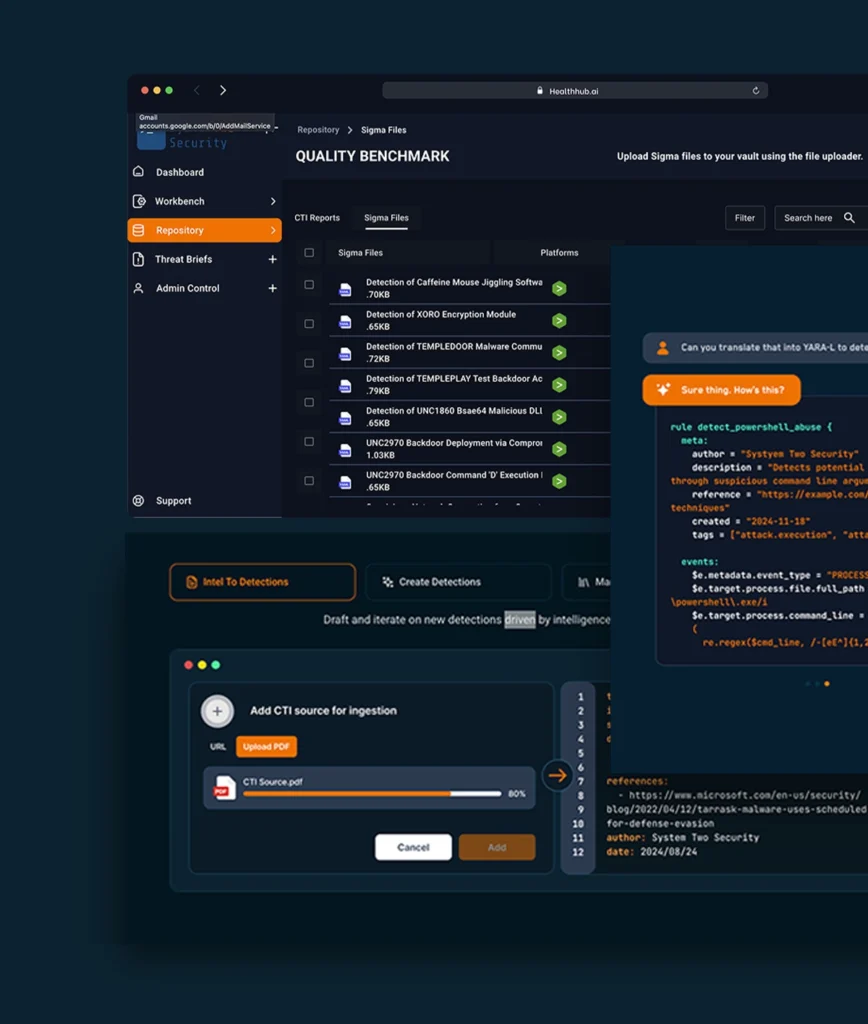Screen dimensions: 868x1024
Task: Reload the page in browser address bar
Action: pos(756,91)
